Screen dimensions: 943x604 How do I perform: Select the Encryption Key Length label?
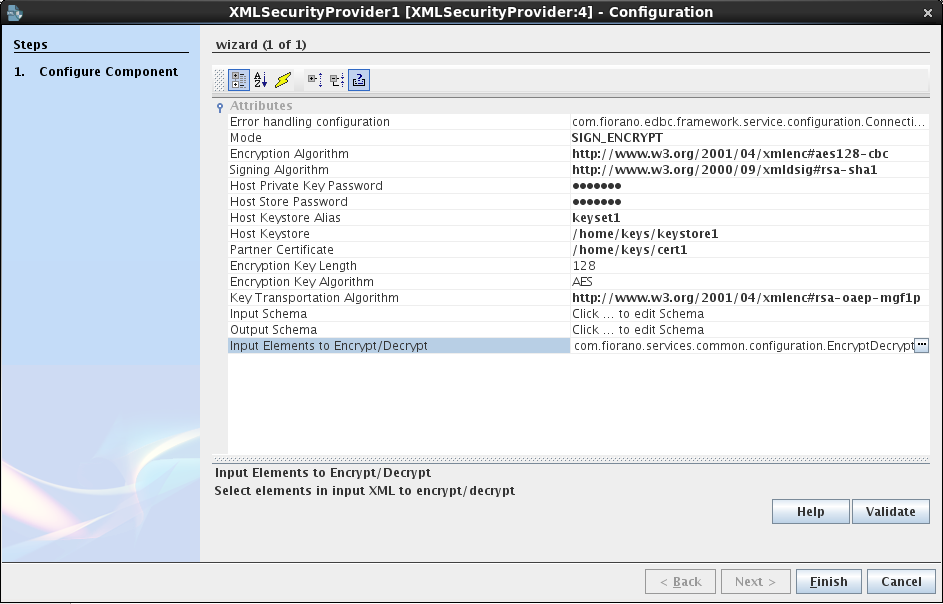click(x=293, y=265)
